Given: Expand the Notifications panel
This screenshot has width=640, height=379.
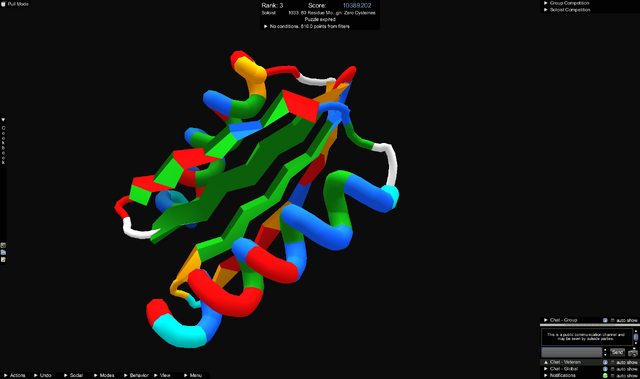Looking at the screenshot, I should 546,375.
